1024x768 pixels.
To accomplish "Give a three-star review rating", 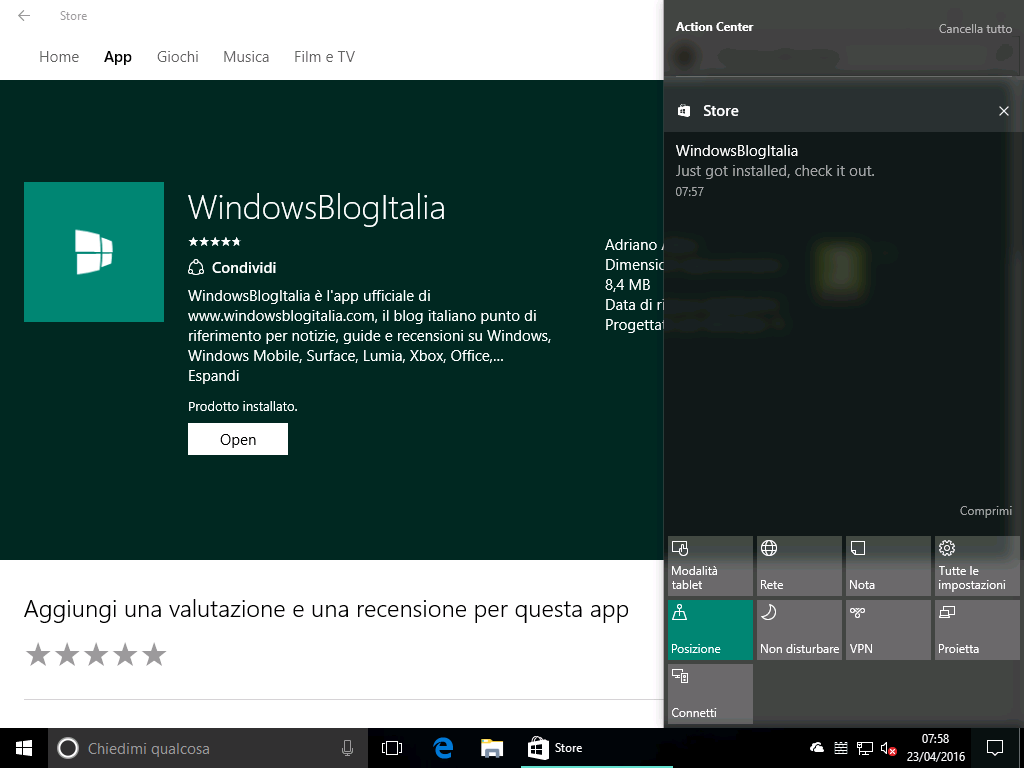I will pos(96,654).
